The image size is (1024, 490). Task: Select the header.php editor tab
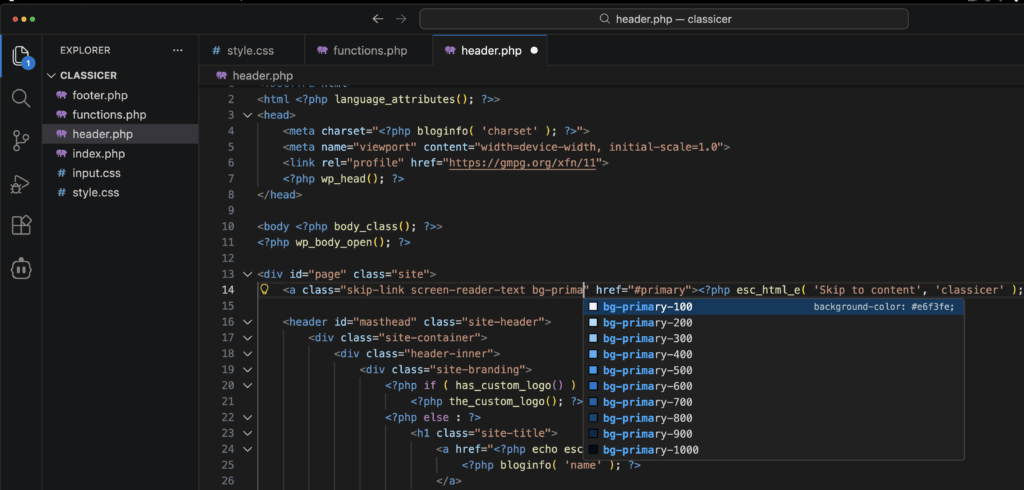(x=490, y=50)
